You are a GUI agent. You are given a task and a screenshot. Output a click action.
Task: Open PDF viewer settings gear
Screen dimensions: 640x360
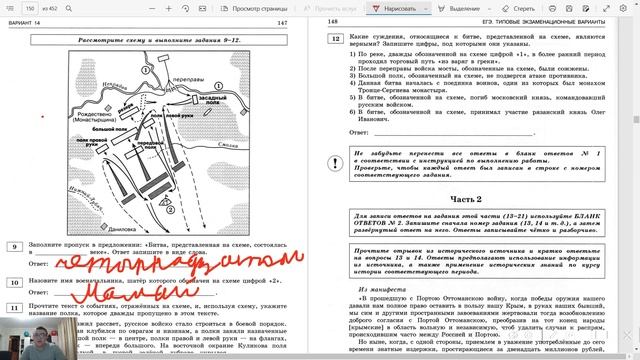[623, 8]
